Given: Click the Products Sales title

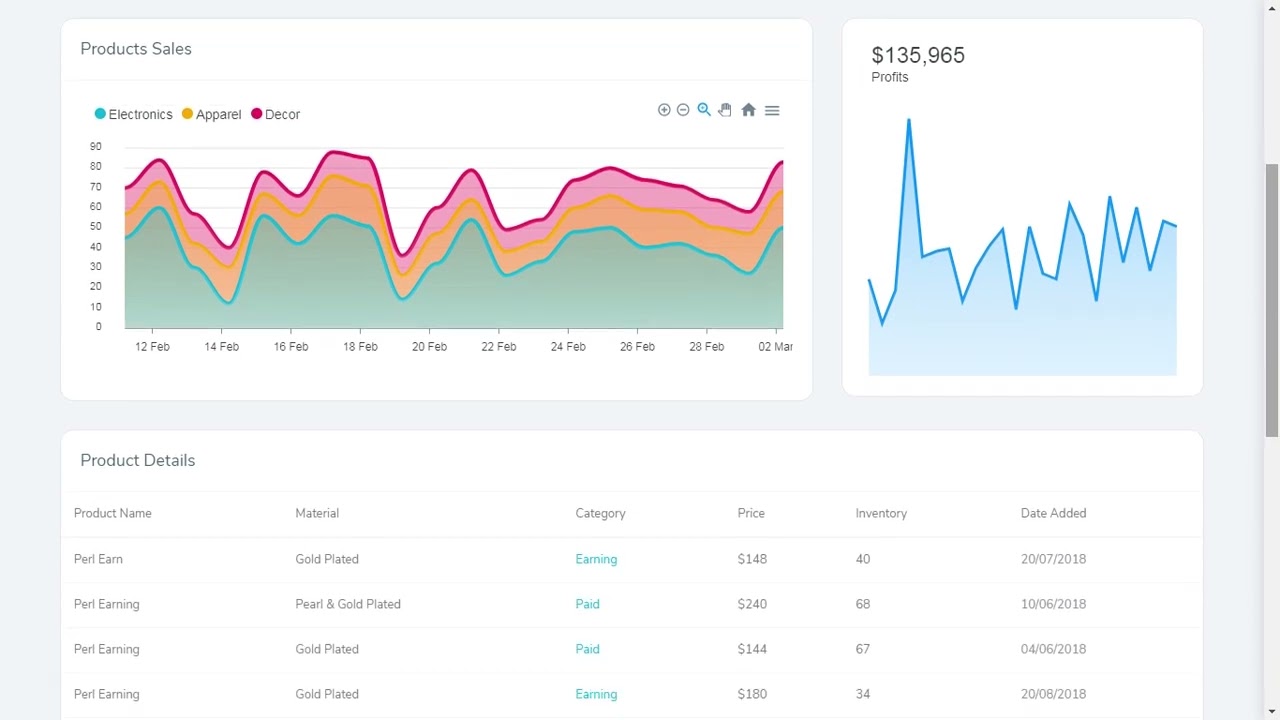Looking at the screenshot, I should pyautogui.click(x=136, y=49).
